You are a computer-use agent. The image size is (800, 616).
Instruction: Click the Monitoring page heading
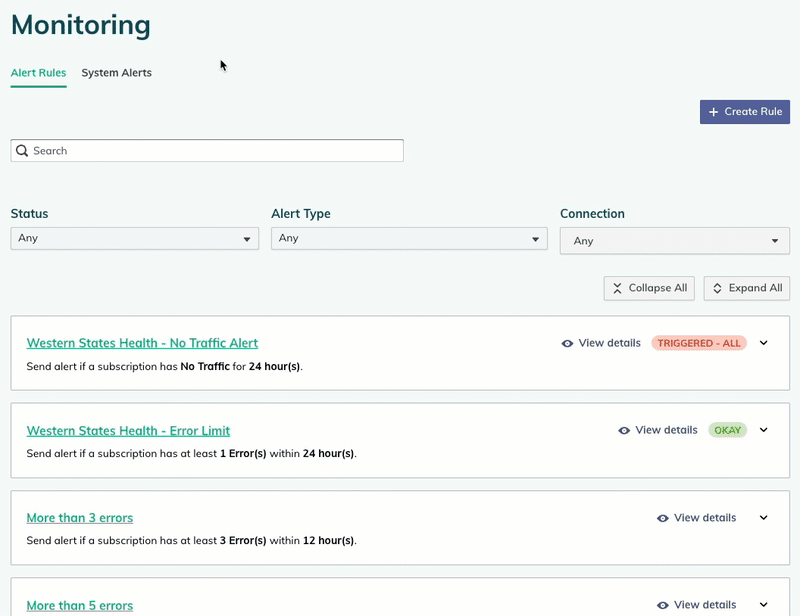[81, 25]
